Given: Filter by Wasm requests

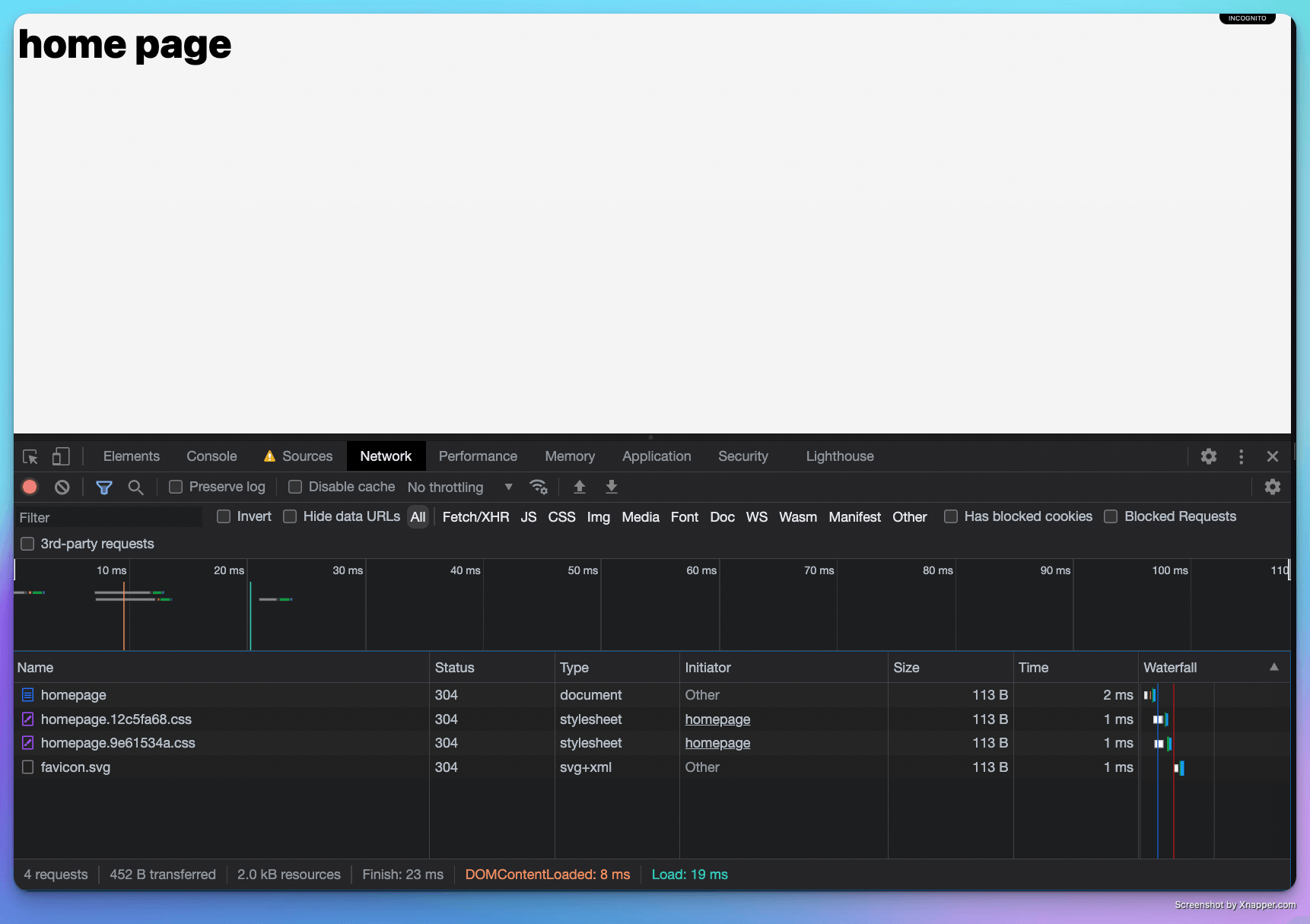Looking at the screenshot, I should 798,517.
